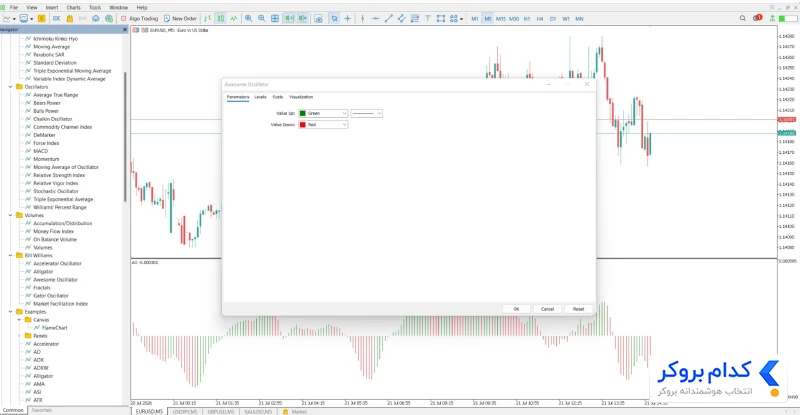The height and width of the screenshot is (415, 800).
Task: Select the M1 timeframe
Action: tap(474, 19)
